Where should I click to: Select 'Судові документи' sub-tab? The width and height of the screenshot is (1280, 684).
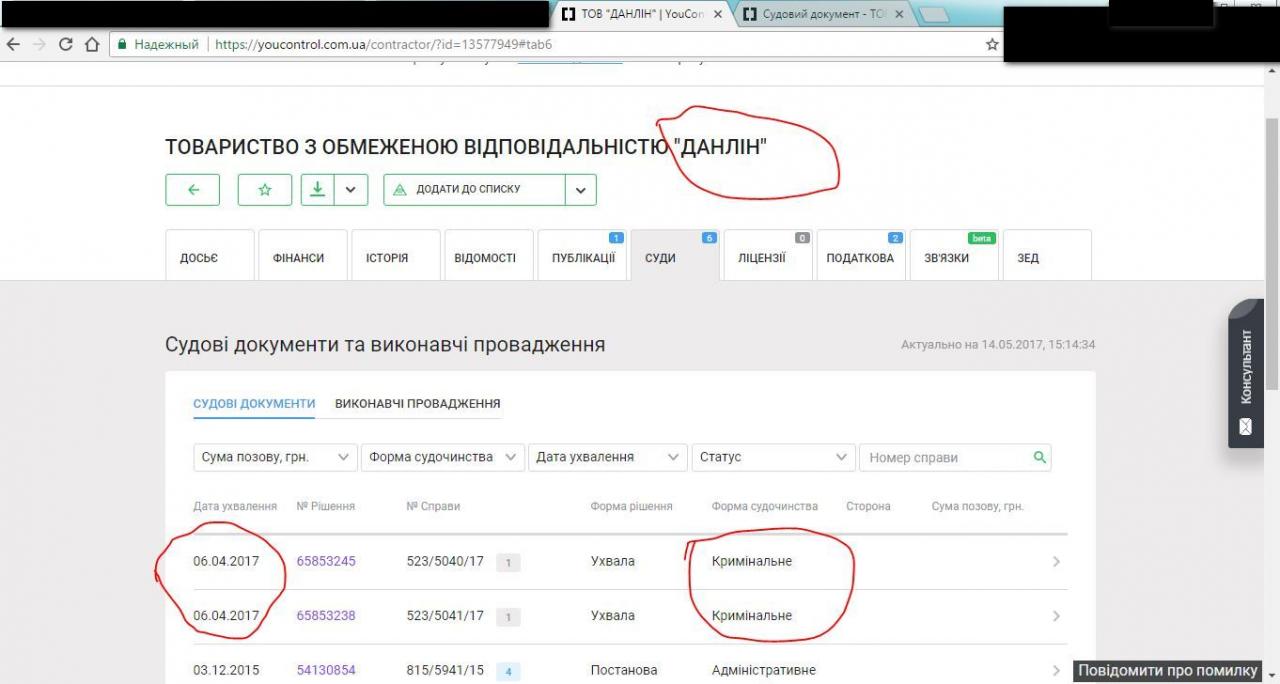point(254,403)
